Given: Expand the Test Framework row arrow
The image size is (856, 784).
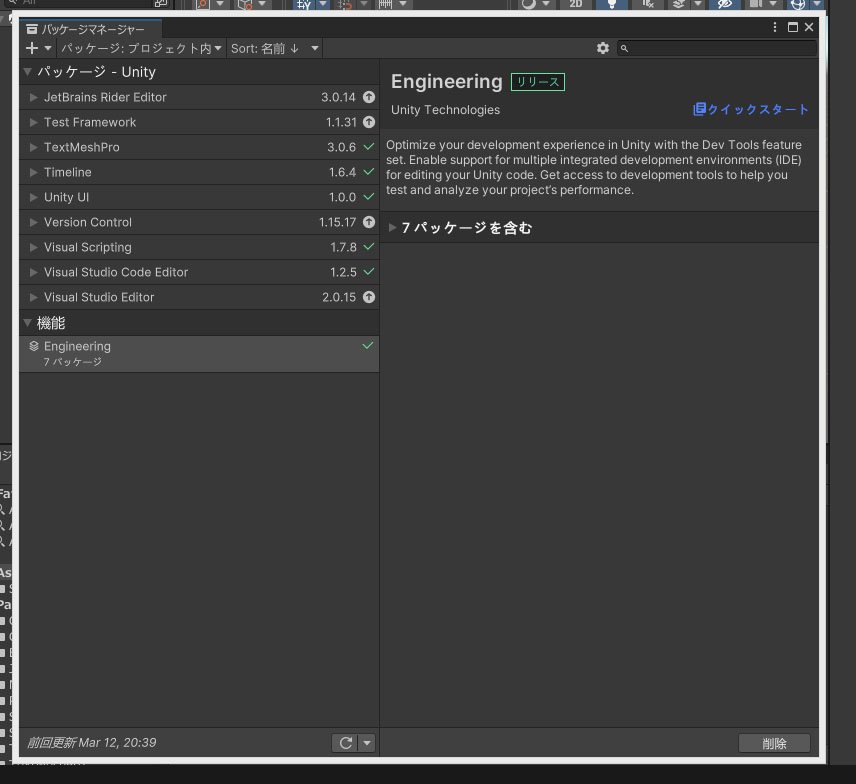Looking at the screenshot, I should (33, 122).
